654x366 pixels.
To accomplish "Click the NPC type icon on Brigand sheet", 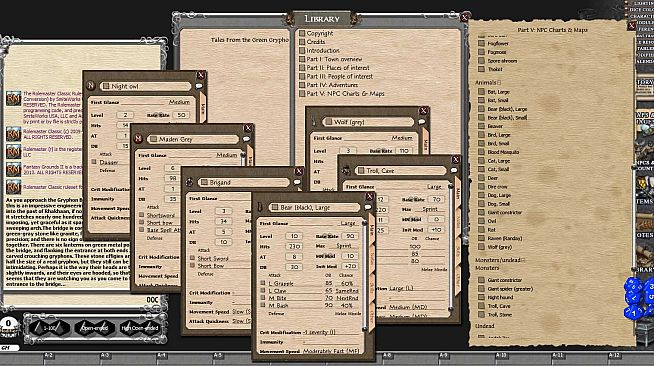I will click(189, 182).
